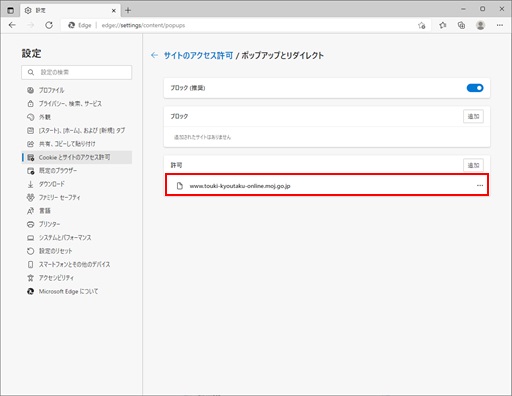Click 追加 button in ブロック section

click(473, 116)
